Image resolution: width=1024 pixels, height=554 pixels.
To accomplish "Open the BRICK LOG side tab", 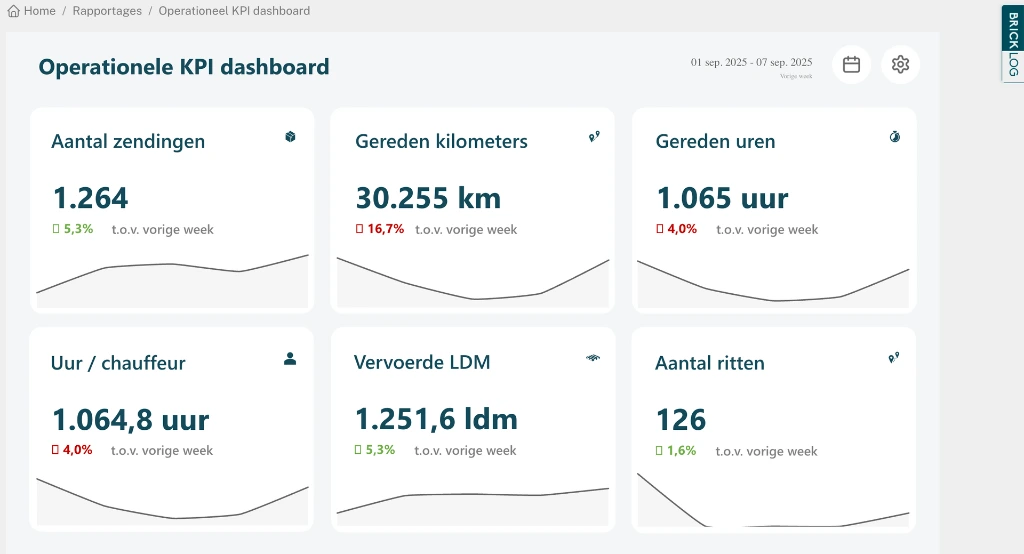I will (x=1012, y=43).
